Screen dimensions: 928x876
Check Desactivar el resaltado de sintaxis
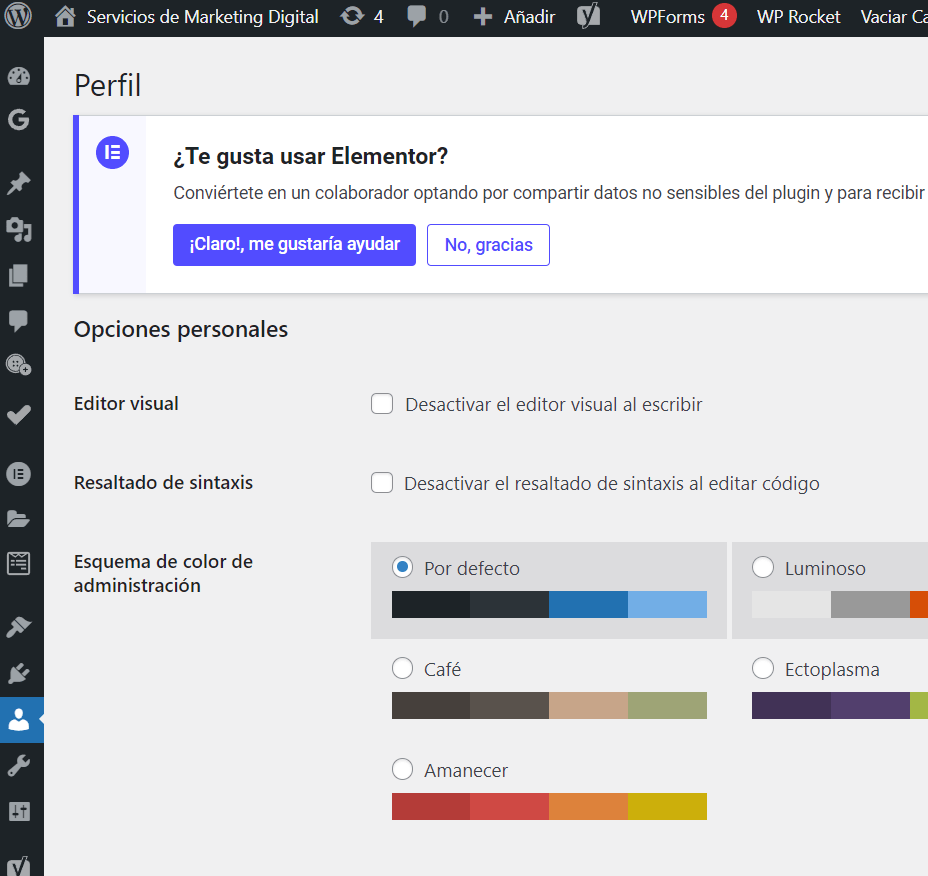[382, 482]
